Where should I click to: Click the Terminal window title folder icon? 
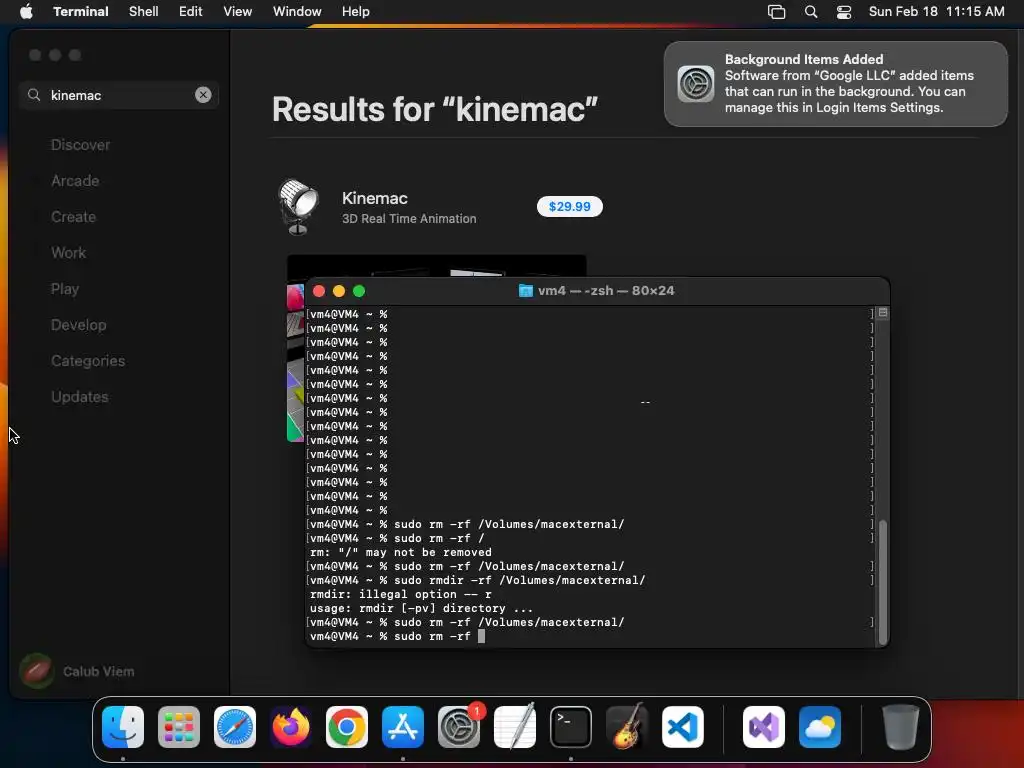[x=525, y=291]
